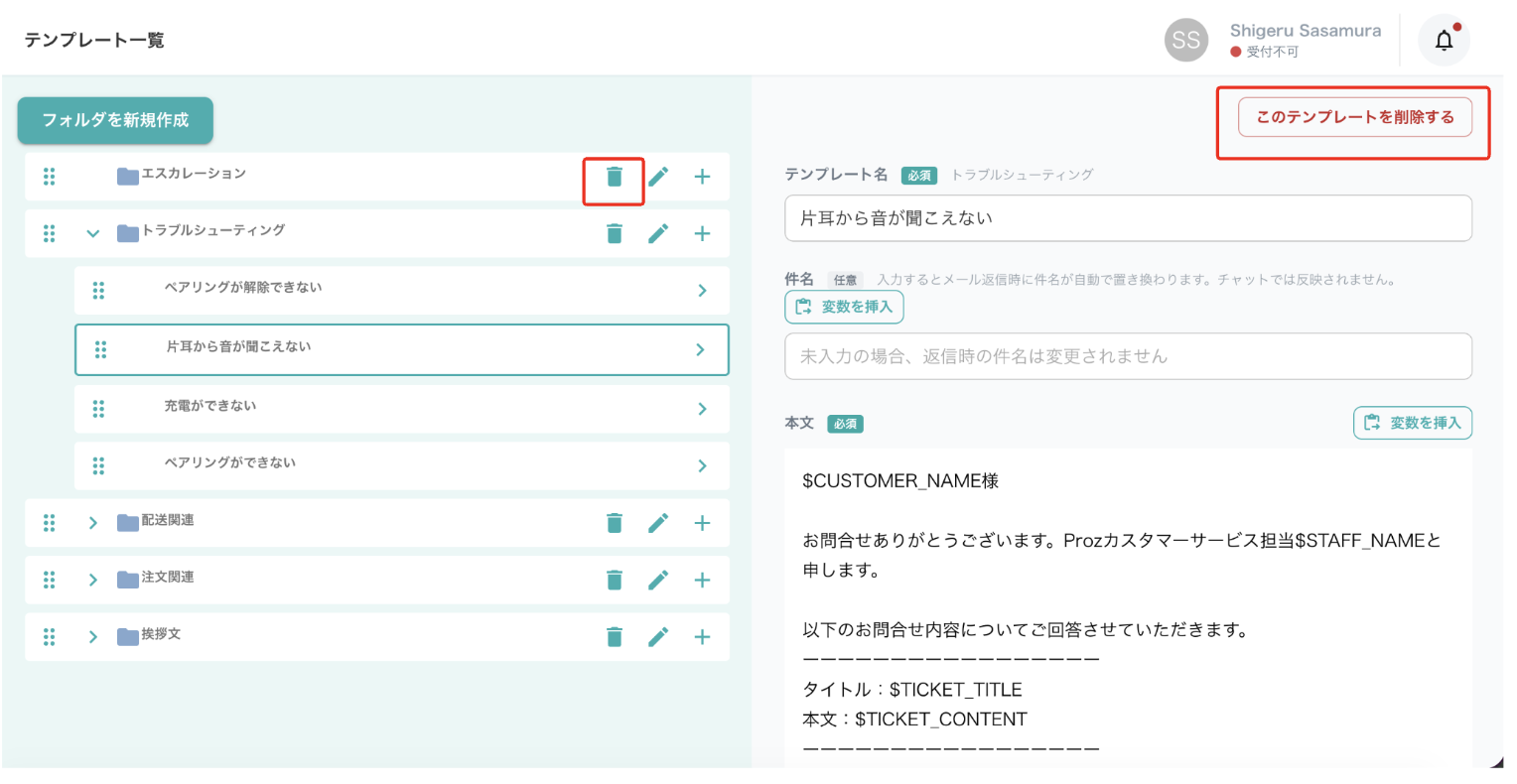The image size is (1517, 784).
Task: Click the SS user avatar
Action: (1186, 40)
